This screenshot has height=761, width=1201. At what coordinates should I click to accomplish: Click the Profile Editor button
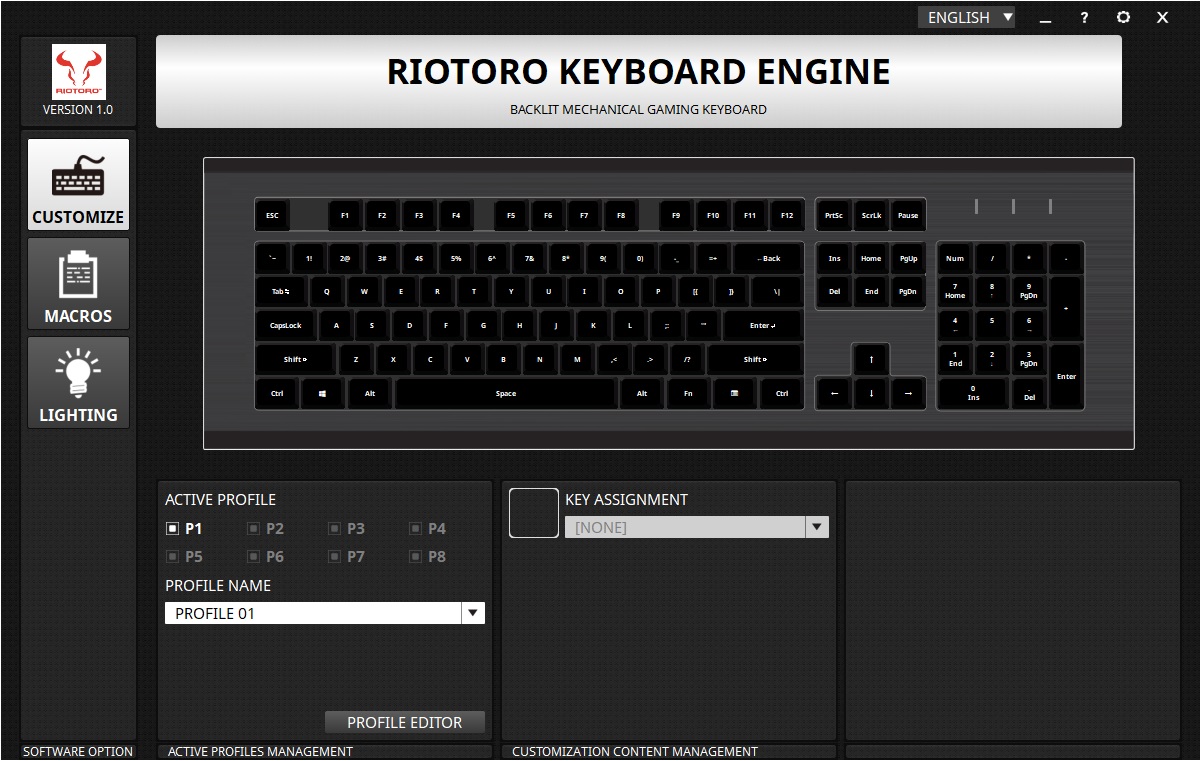(x=404, y=722)
